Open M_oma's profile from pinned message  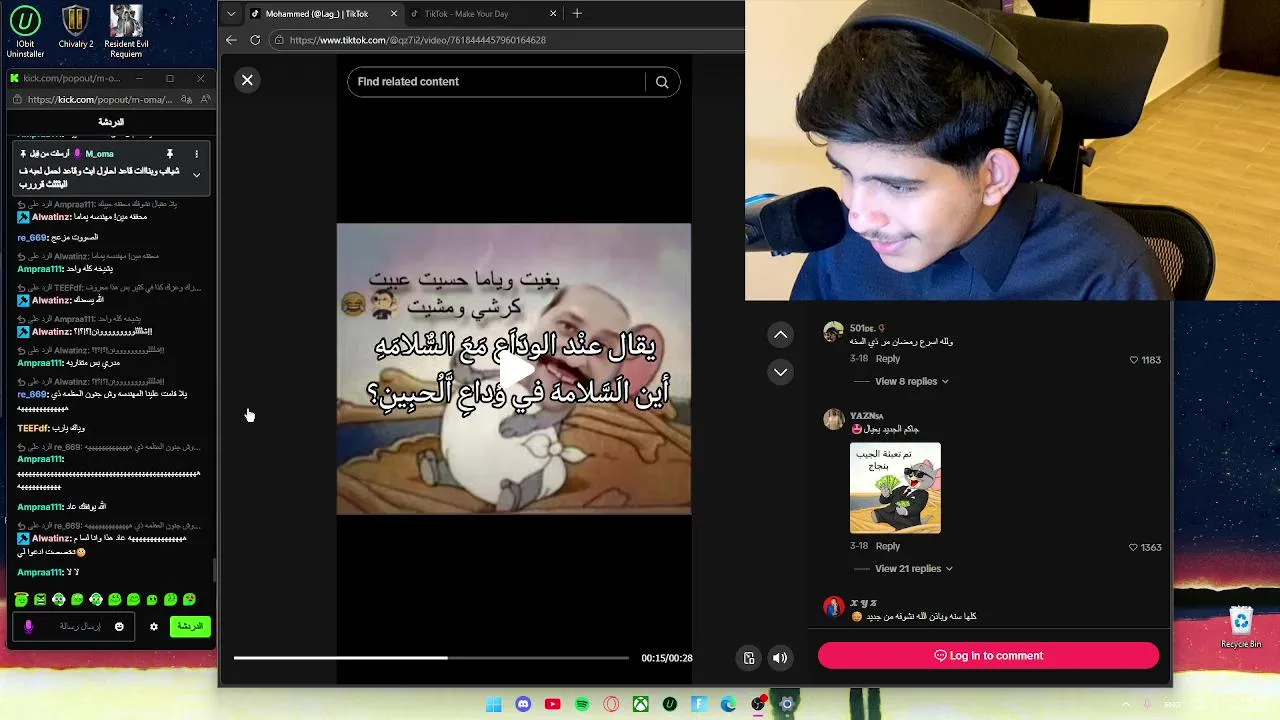coord(99,154)
